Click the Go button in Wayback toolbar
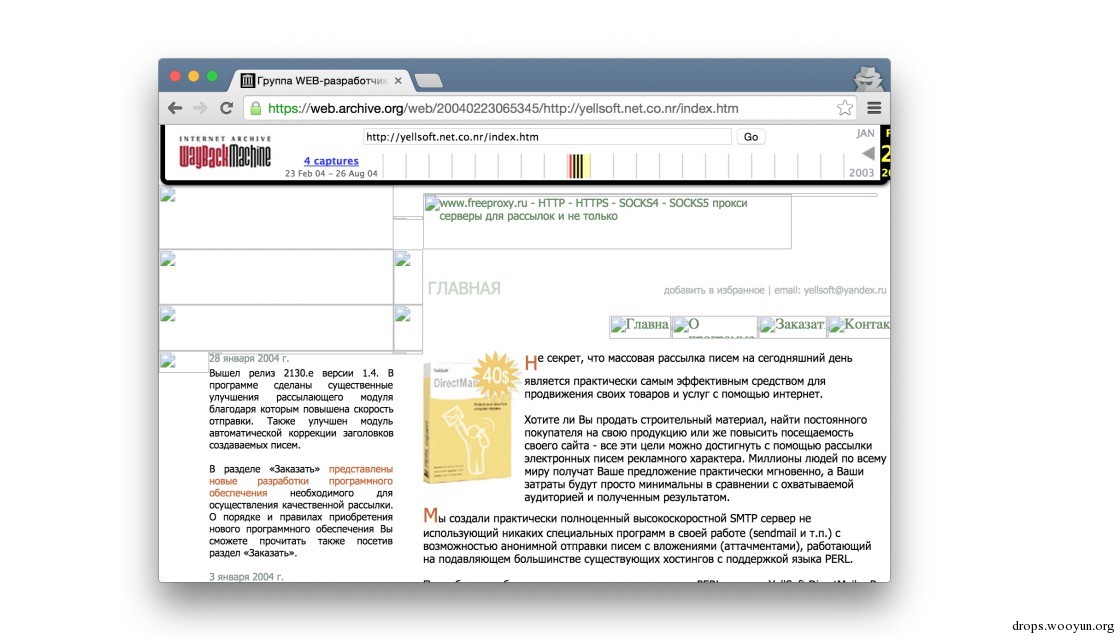Screen dimensions: 1118x638 (x=751, y=137)
